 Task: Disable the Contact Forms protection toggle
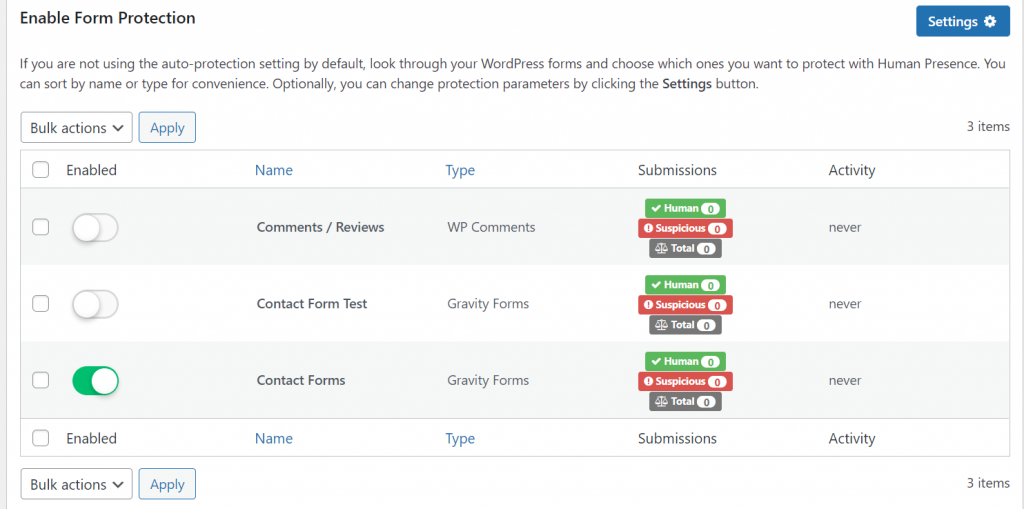(95, 380)
